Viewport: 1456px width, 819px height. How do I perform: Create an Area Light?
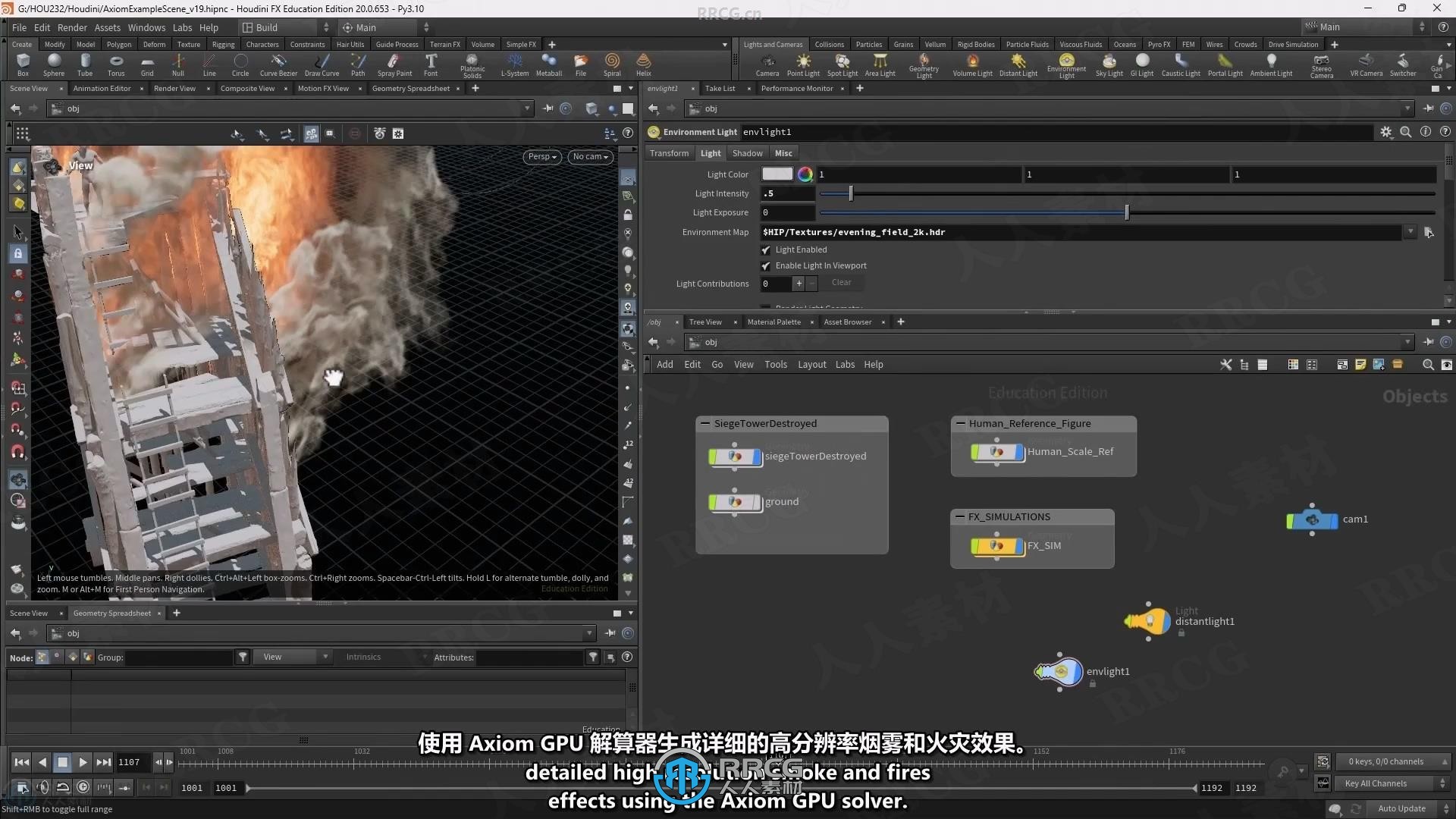[880, 65]
